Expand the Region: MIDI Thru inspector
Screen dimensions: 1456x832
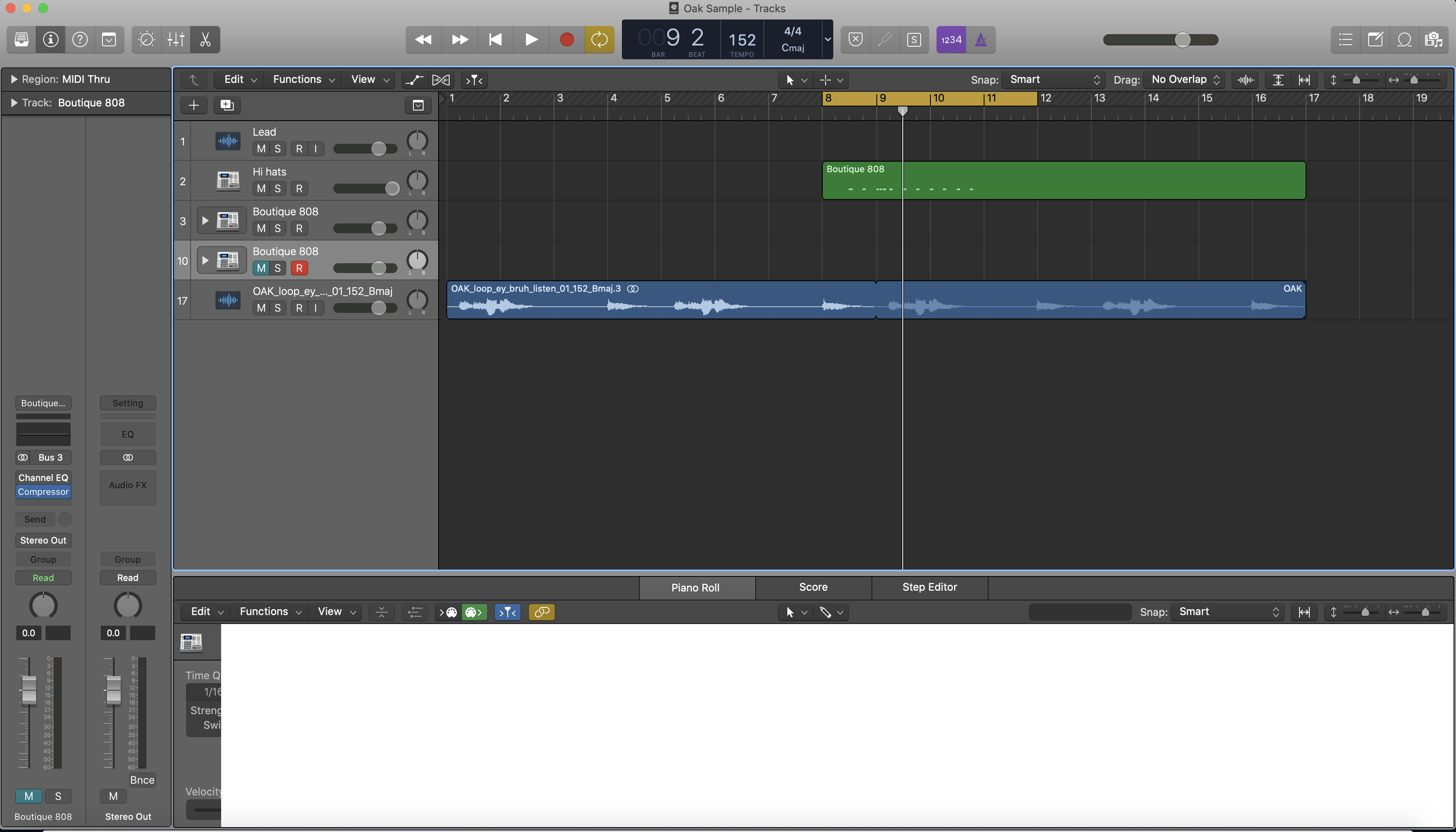[14, 80]
